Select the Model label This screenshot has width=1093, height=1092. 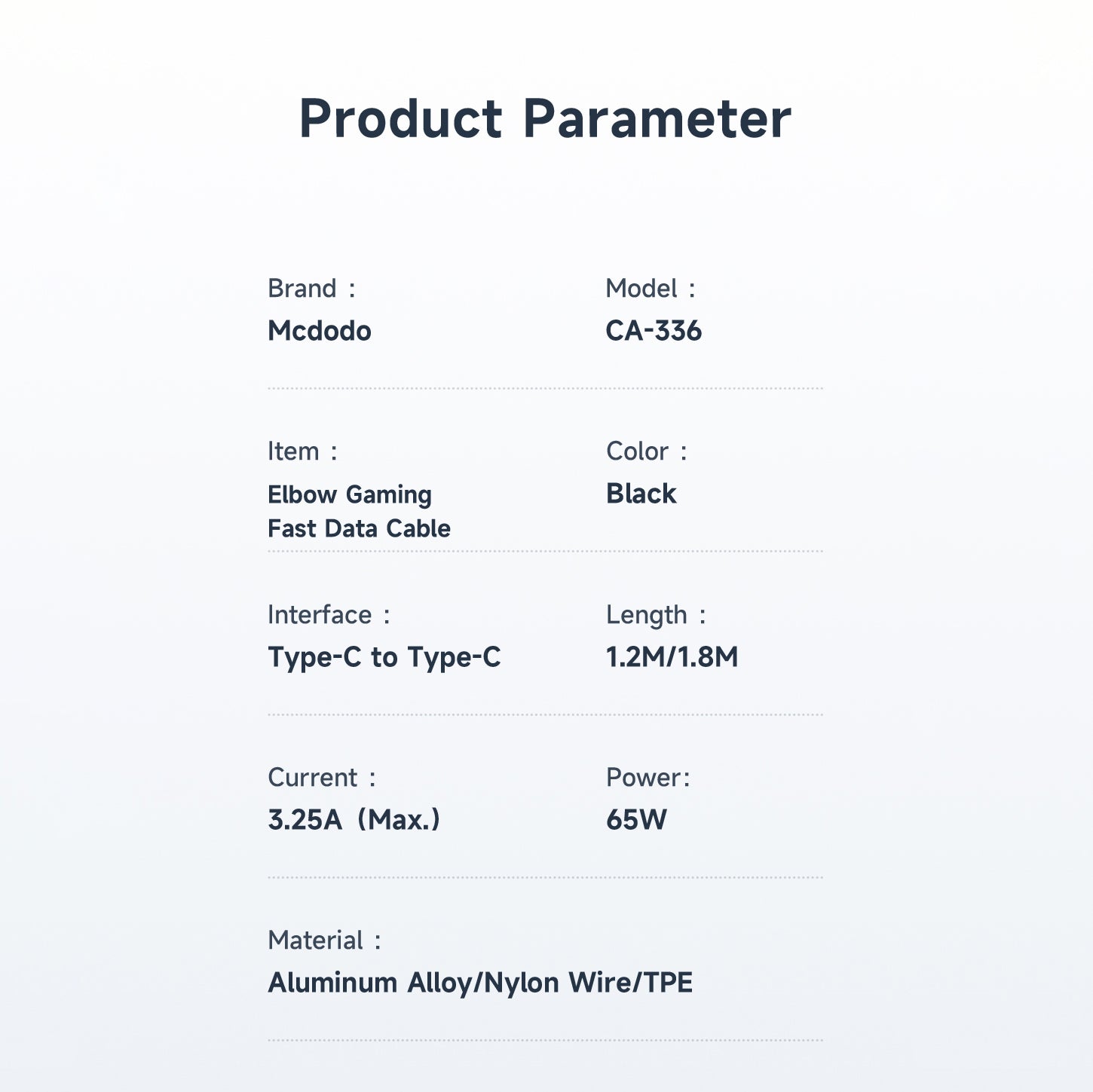pyautogui.click(x=651, y=289)
